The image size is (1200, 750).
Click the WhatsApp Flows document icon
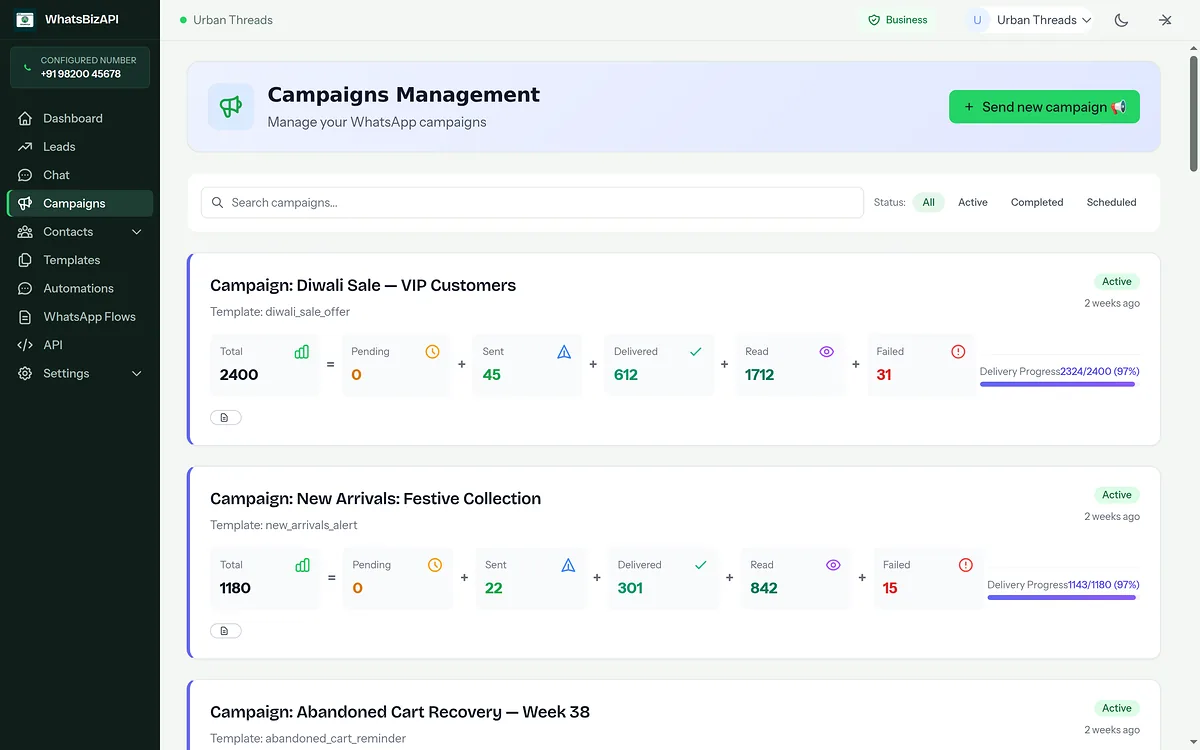coord(25,317)
